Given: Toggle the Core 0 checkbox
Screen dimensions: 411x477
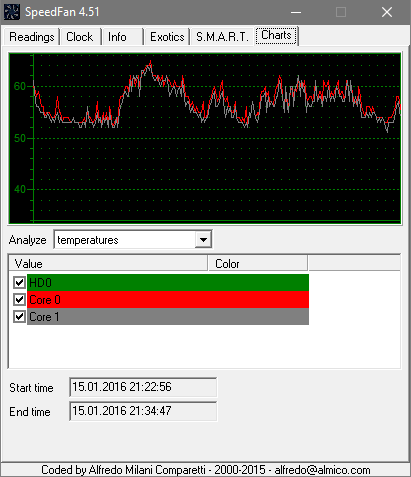Looking at the screenshot, I should click(19, 299).
